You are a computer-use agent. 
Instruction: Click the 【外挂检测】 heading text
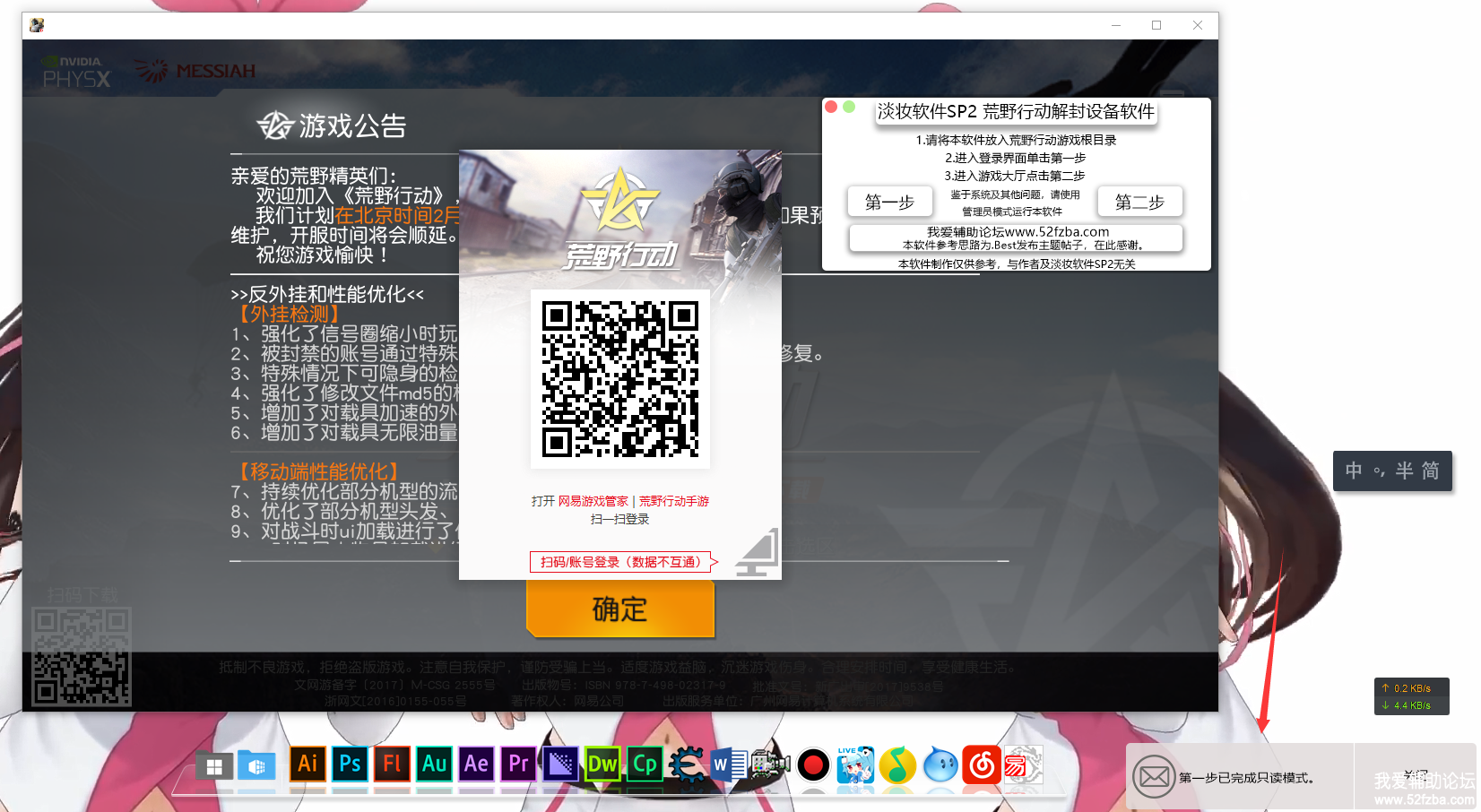(x=289, y=314)
